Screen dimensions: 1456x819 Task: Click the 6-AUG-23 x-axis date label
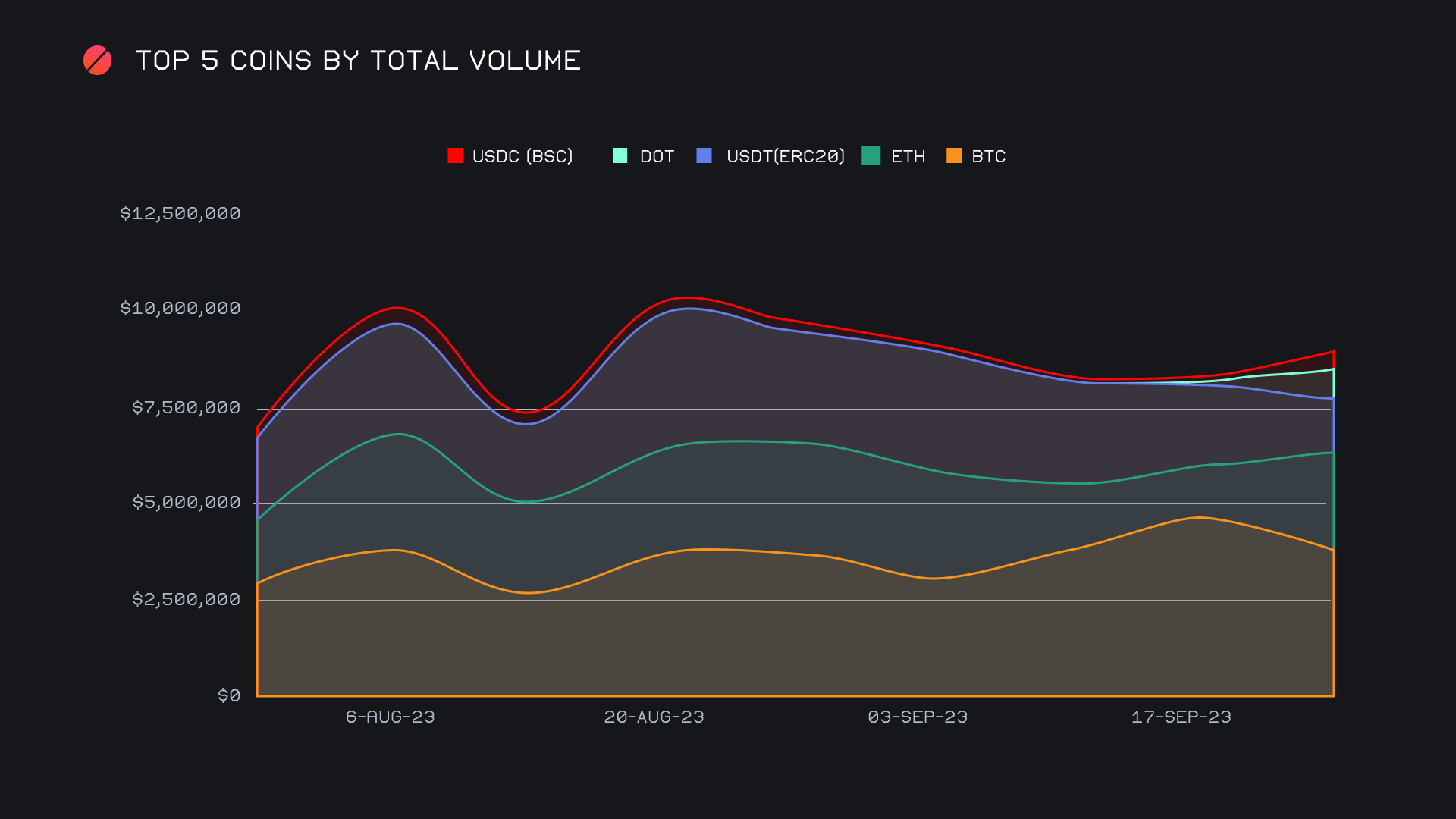[x=390, y=717]
